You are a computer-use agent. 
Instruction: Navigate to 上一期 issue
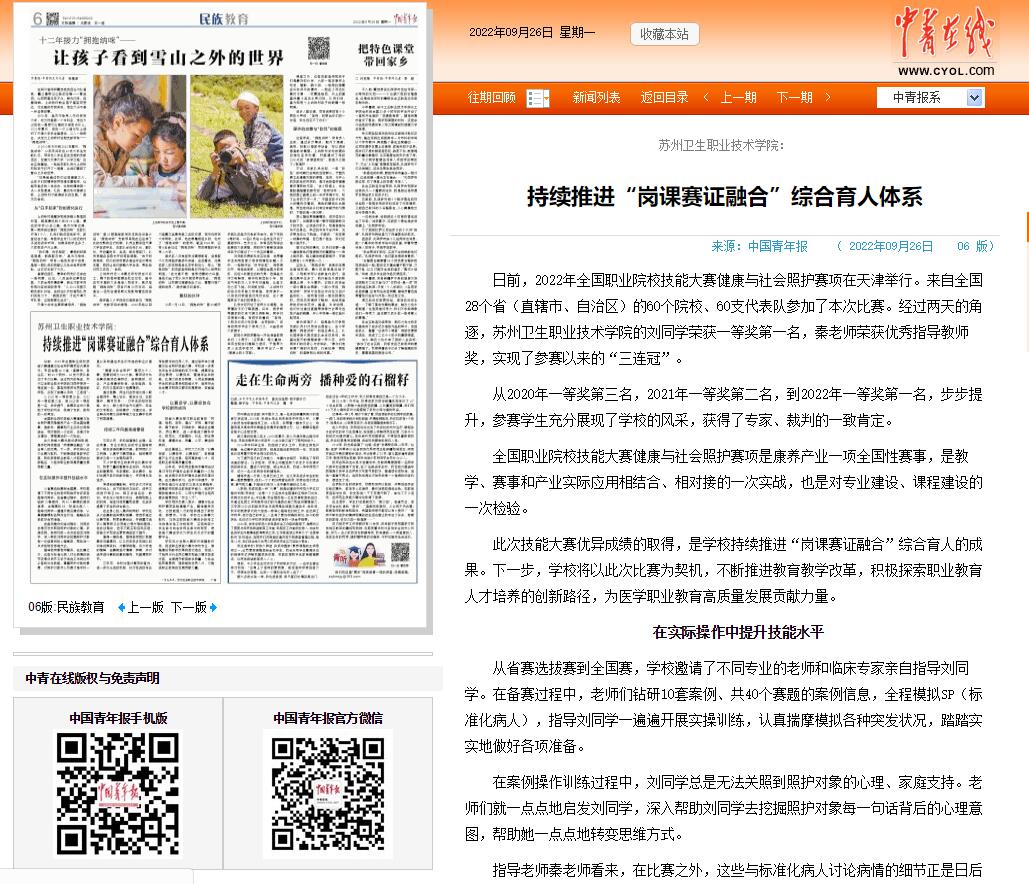coord(738,98)
